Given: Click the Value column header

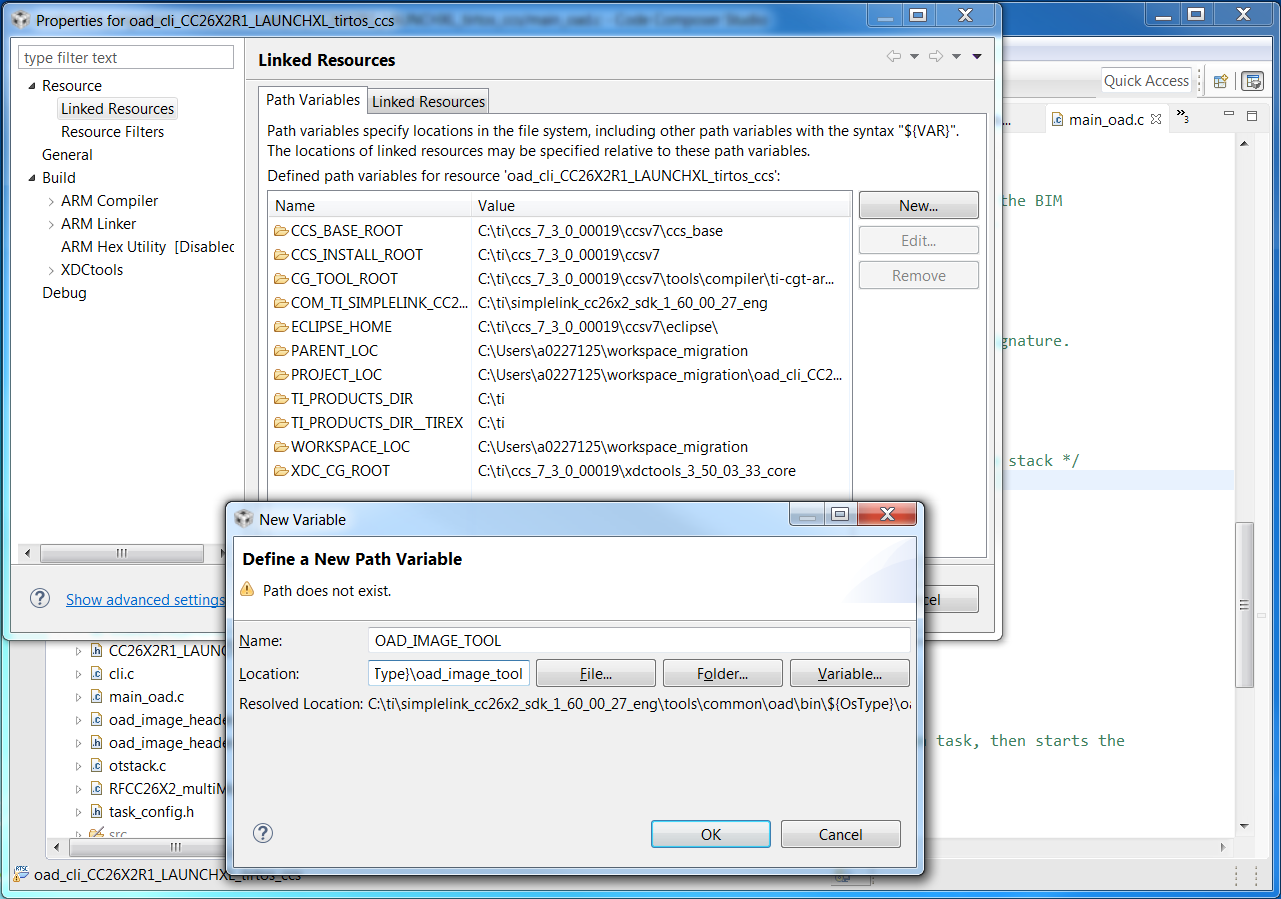Looking at the screenshot, I should click(661, 206).
